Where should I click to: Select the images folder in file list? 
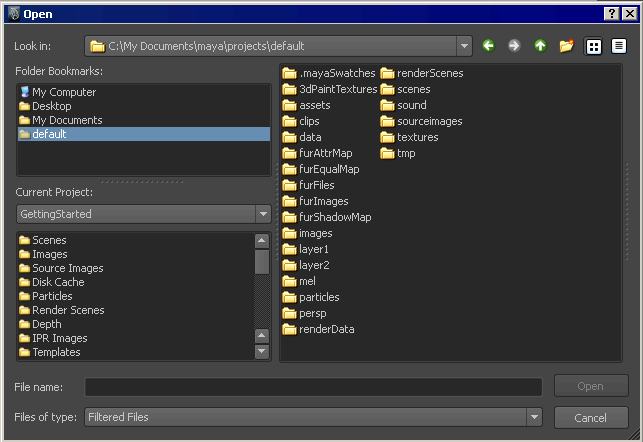pyautogui.click(x=308, y=233)
